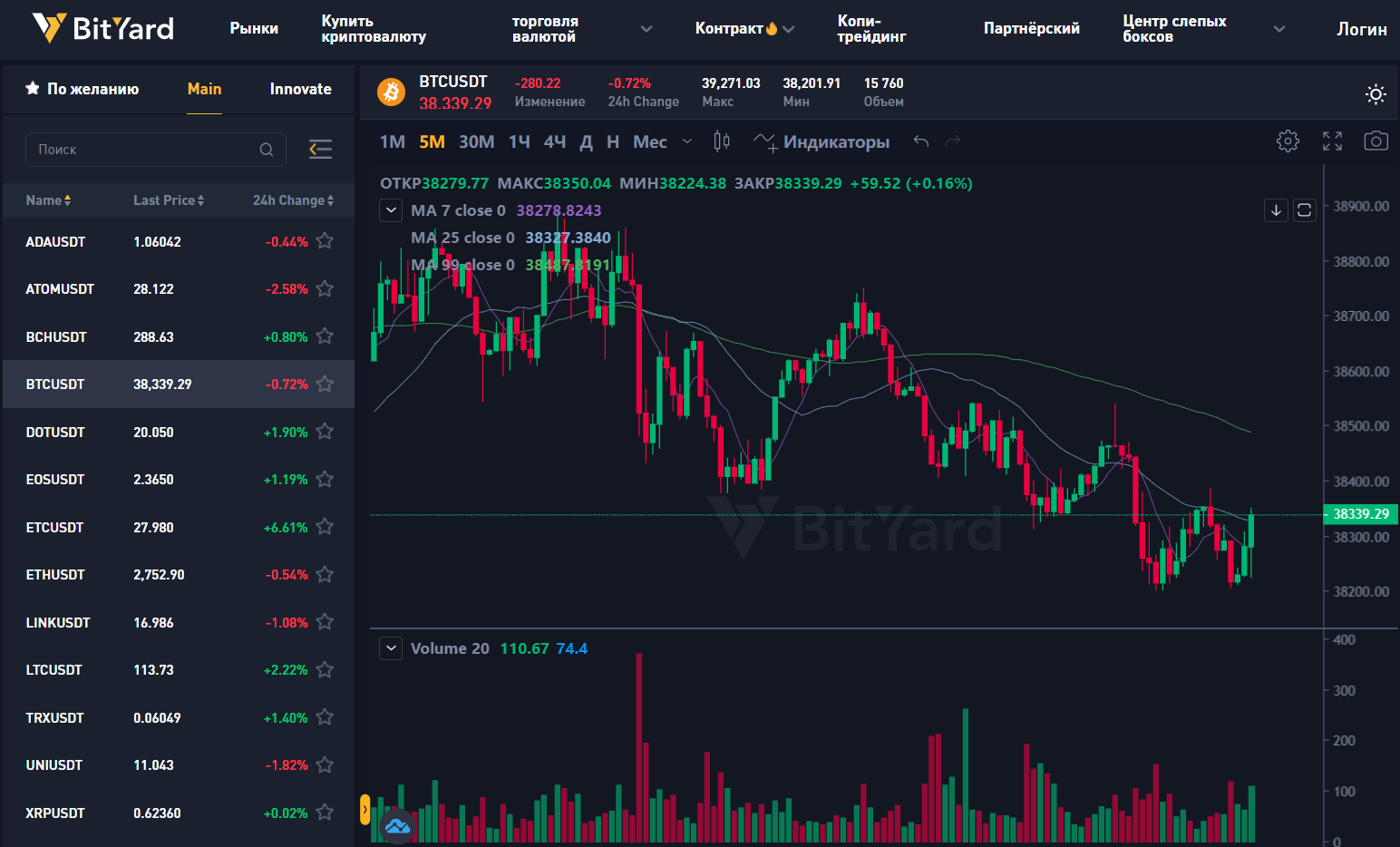
Task: Toggle the light/dark theme sun icon
Action: [1376, 94]
